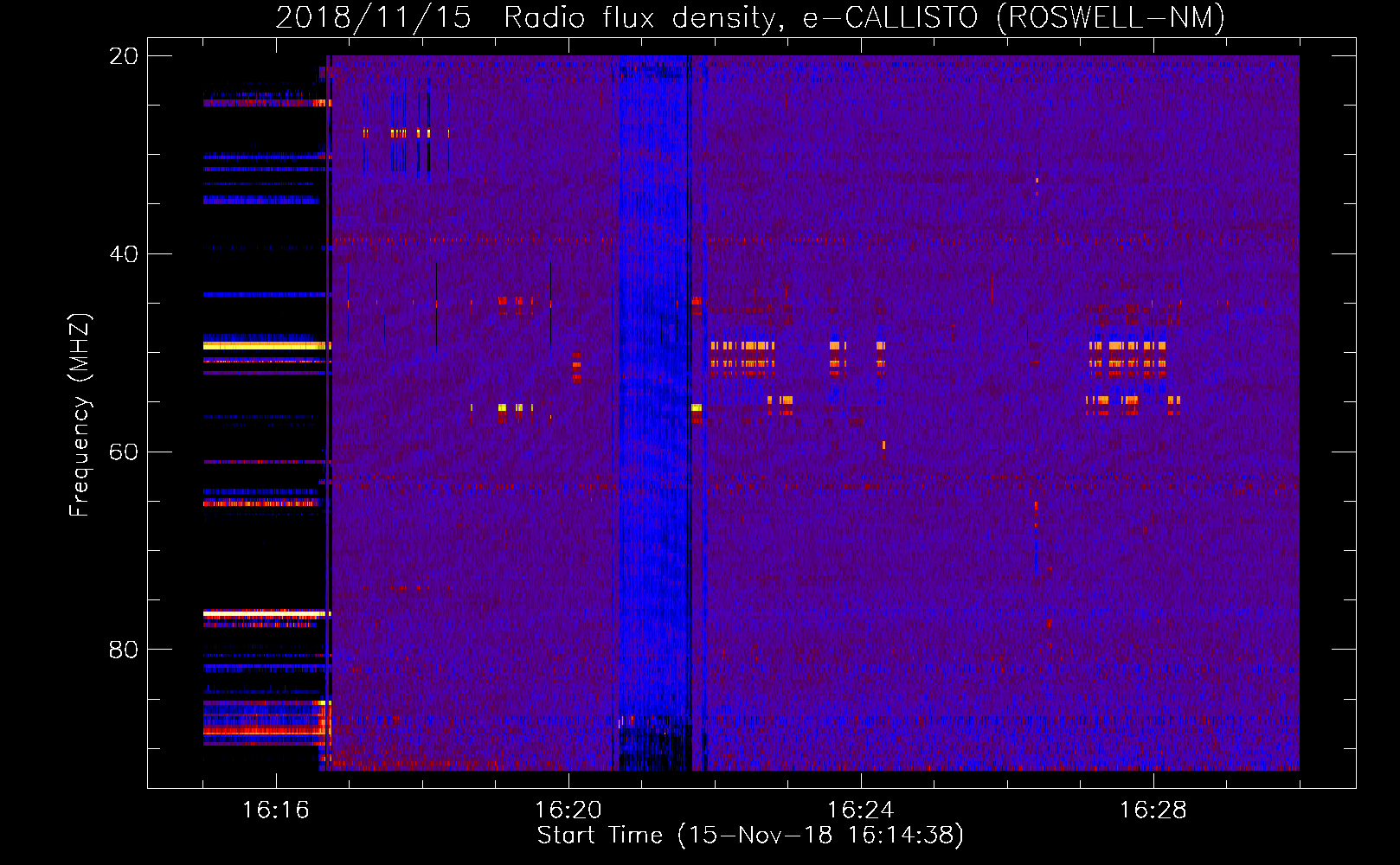The width and height of the screenshot is (1400, 865).
Task: Click the 60 MHz frequency tick label
Action: tap(124, 452)
